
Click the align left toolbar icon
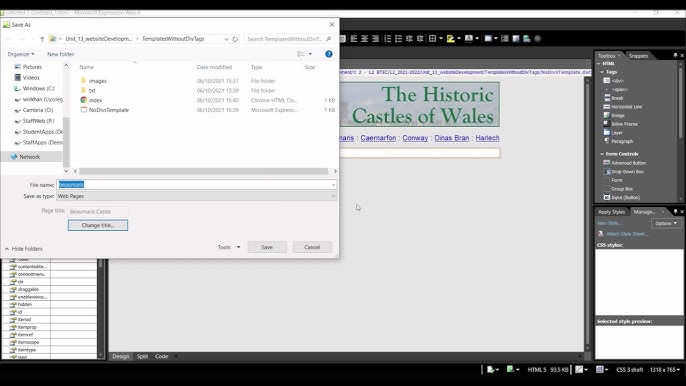354,39
